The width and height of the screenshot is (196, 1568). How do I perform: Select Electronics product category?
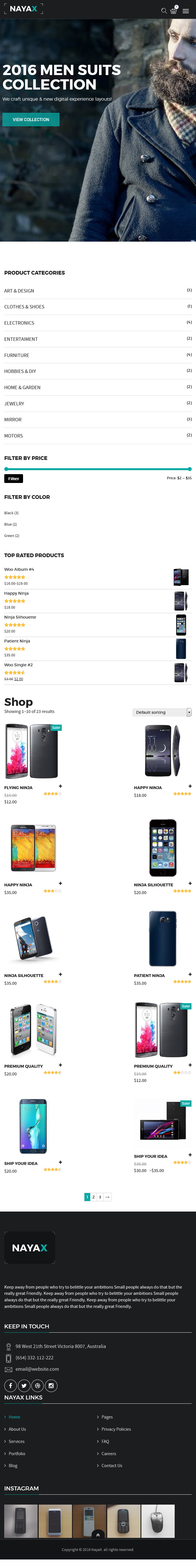point(19,323)
